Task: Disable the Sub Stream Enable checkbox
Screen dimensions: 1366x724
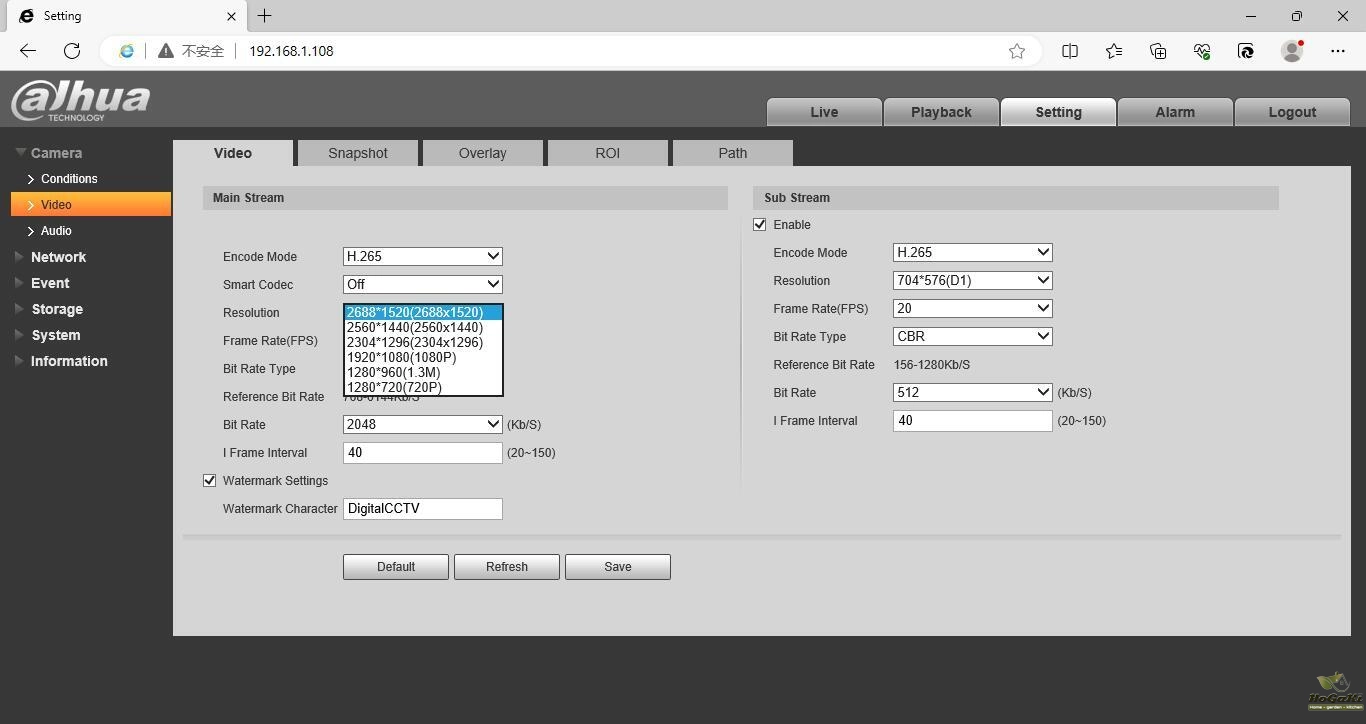Action: click(x=760, y=225)
